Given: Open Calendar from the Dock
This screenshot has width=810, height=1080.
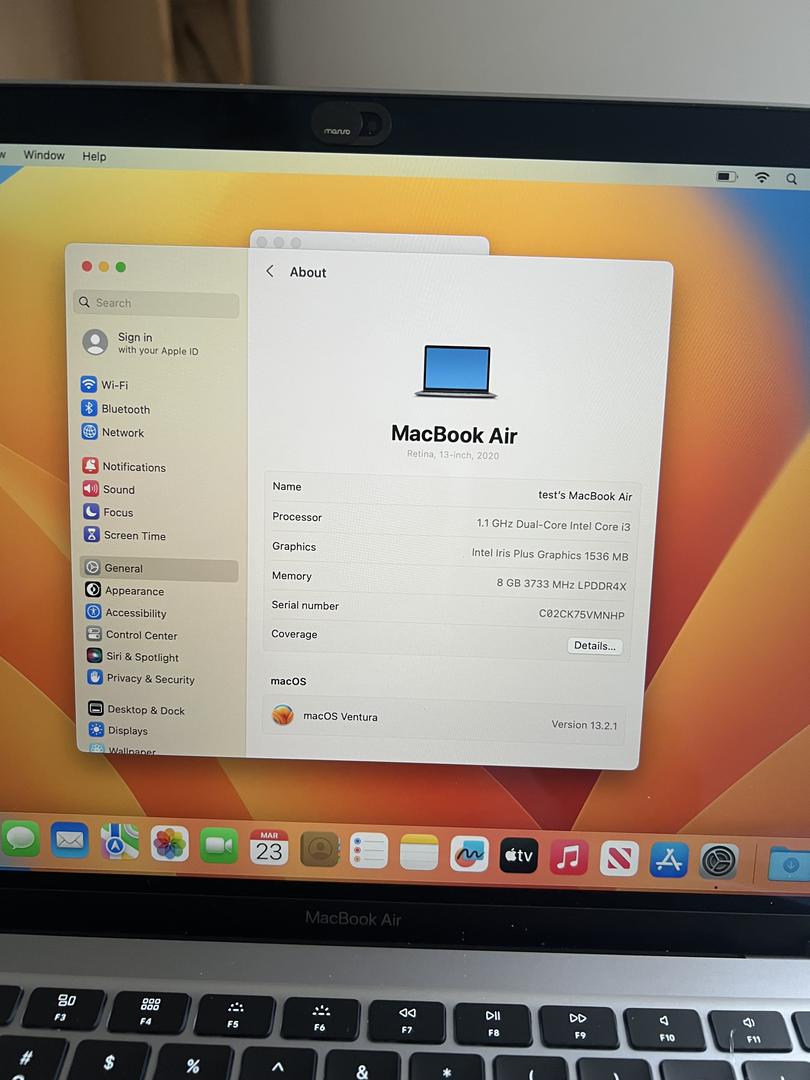Looking at the screenshot, I should 269,847.
